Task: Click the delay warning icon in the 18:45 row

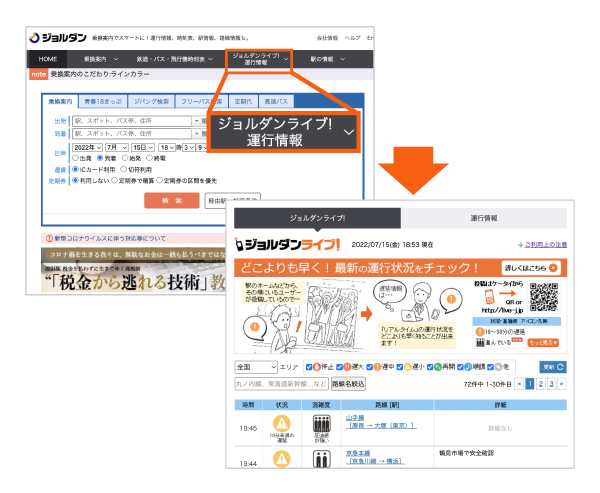Action: (282, 423)
